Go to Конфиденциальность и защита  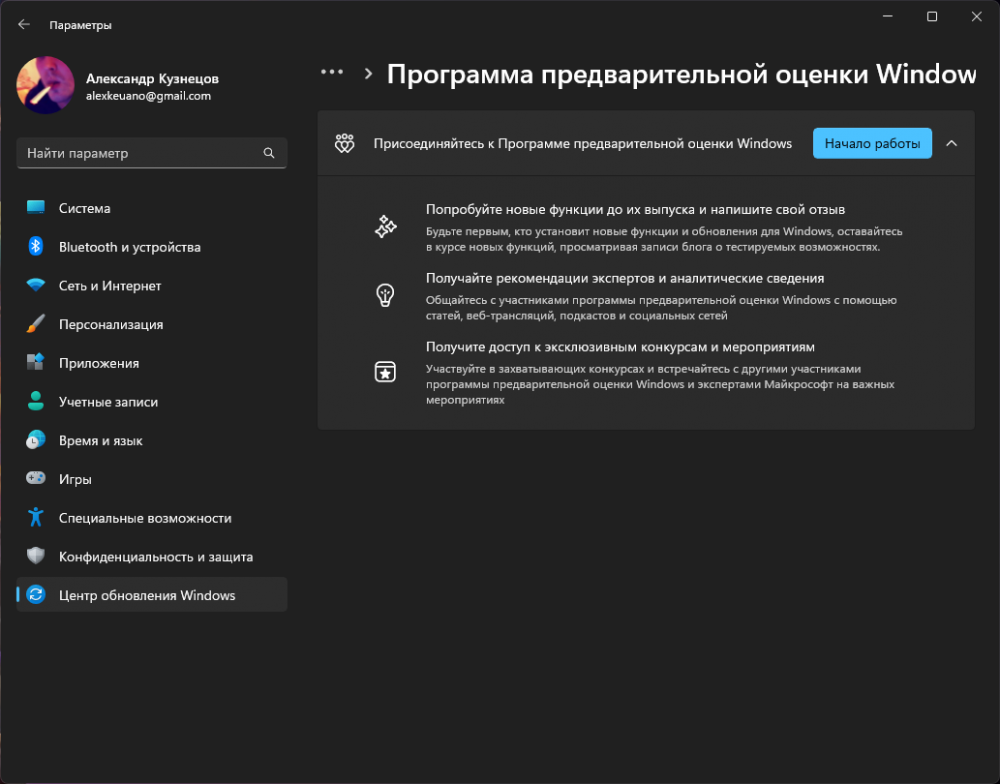(152, 557)
